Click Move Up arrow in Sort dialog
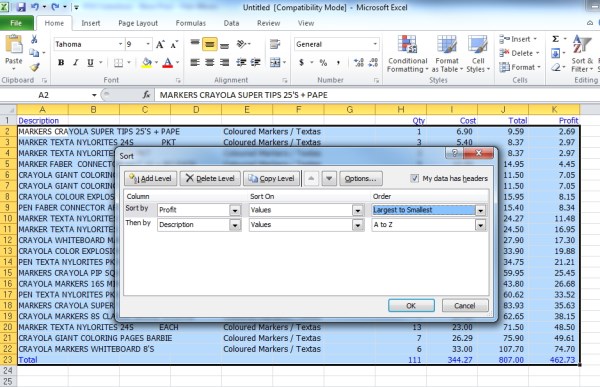This screenshot has width=600, height=387. [311, 178]
